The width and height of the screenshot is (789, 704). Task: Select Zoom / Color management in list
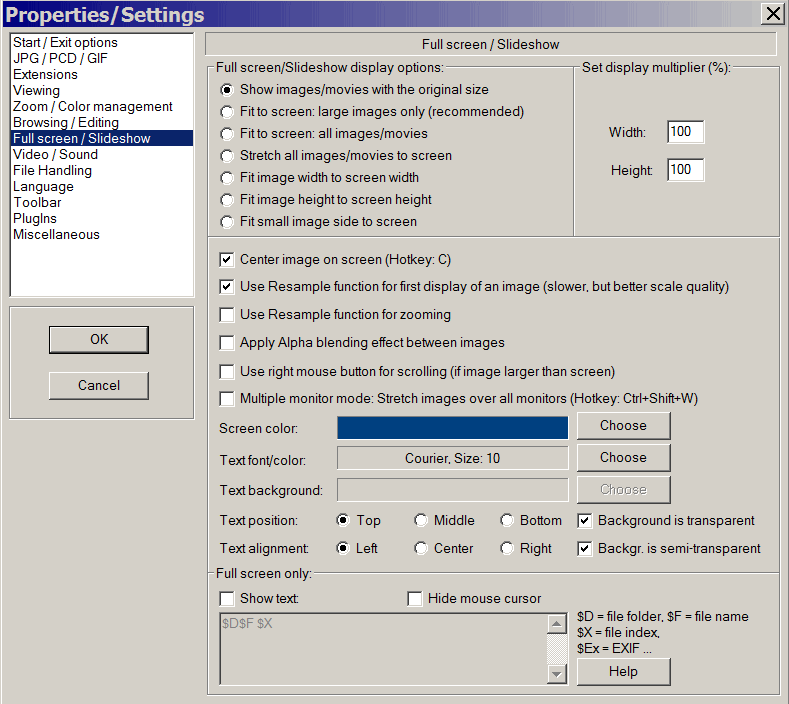pyautogui.click(x=93, y=107)
